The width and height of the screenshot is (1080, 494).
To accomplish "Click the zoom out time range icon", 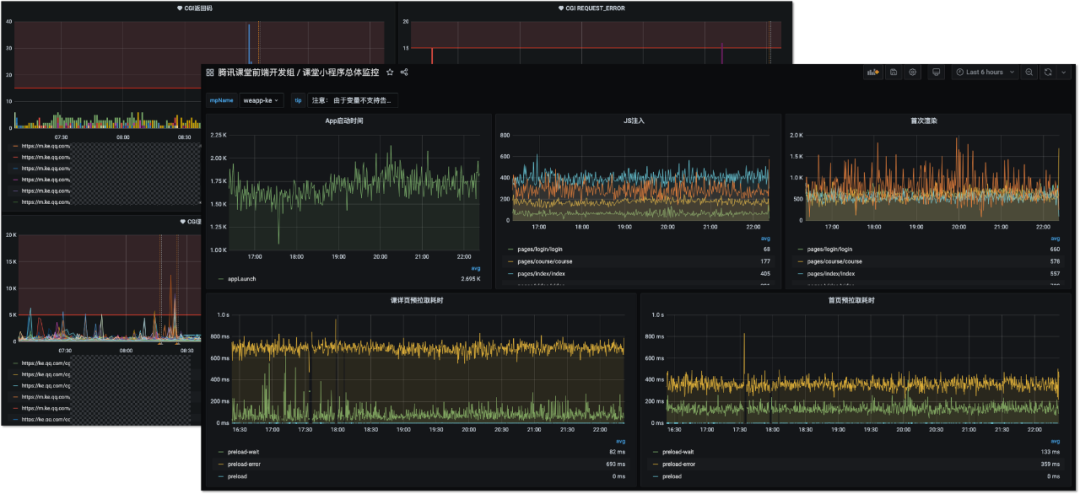I will pos(1029,72).
